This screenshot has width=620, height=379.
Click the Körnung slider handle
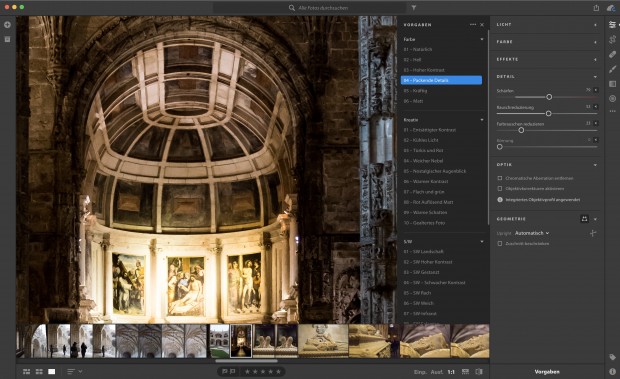click(x=500, y=147)
